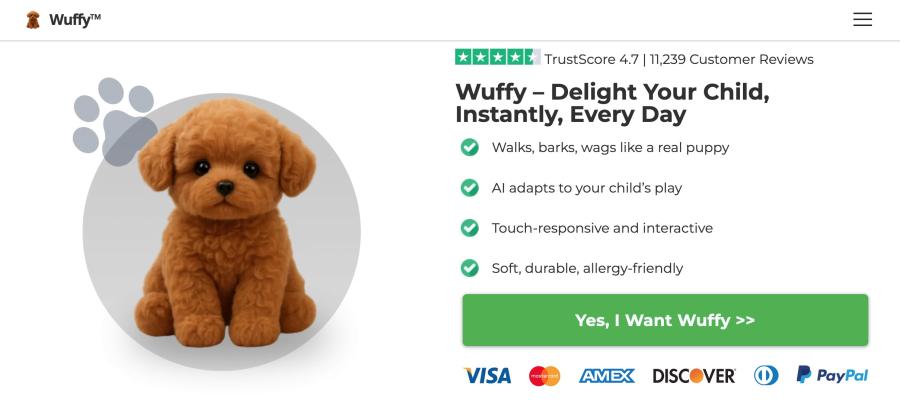Click the Mastercard payment icon
Screen dimensions: 900x406
click(x=544, y=376)
